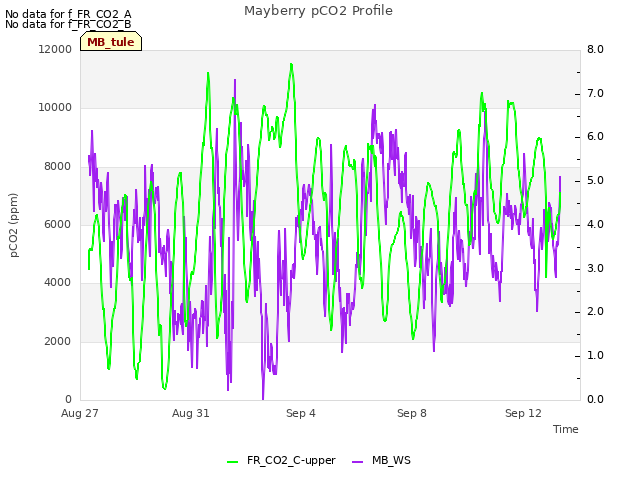
Task: Click the 3.0 right axis tick label
Action: pos(595,269)
